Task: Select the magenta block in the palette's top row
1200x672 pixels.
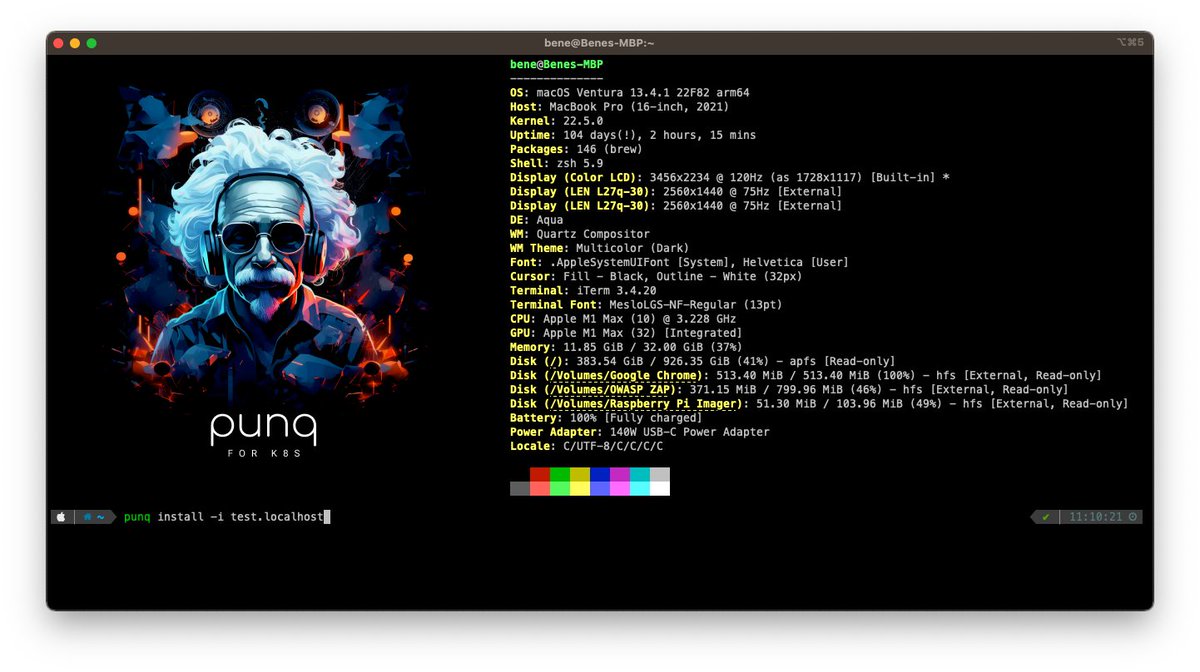Action: pos(620,474)
